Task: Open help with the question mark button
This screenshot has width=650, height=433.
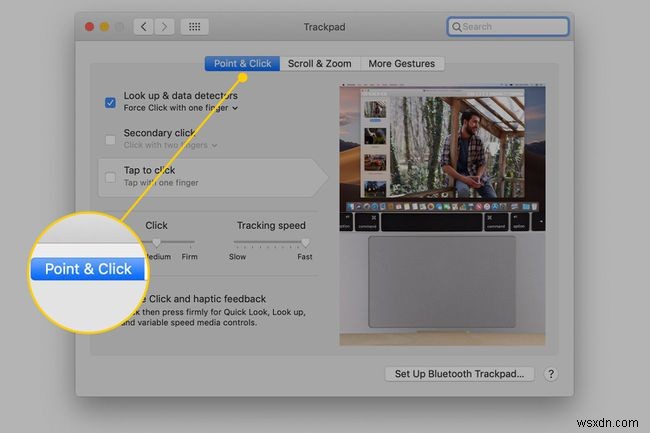Action: tap(551, 374)
